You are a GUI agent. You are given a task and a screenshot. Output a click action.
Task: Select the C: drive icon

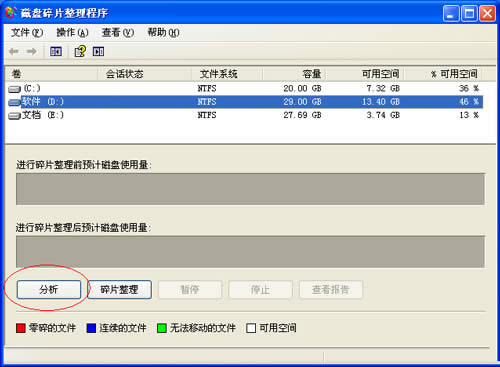point(14,89)
